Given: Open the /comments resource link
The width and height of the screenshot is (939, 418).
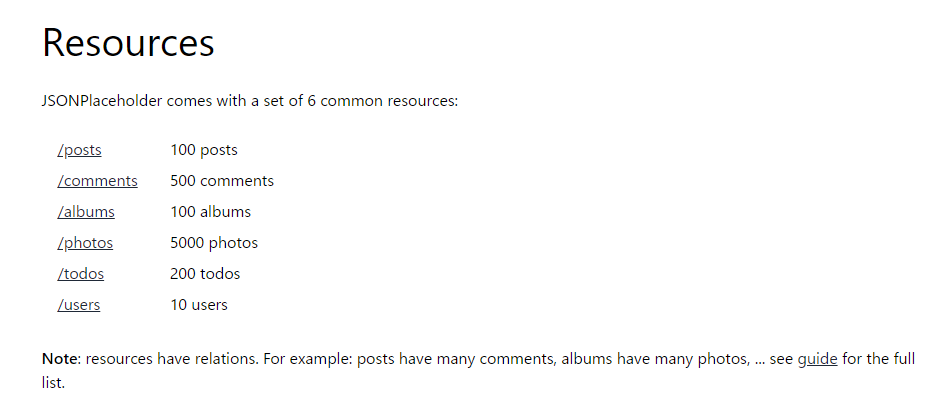Looking at the screenshot, I should [97, 182].
